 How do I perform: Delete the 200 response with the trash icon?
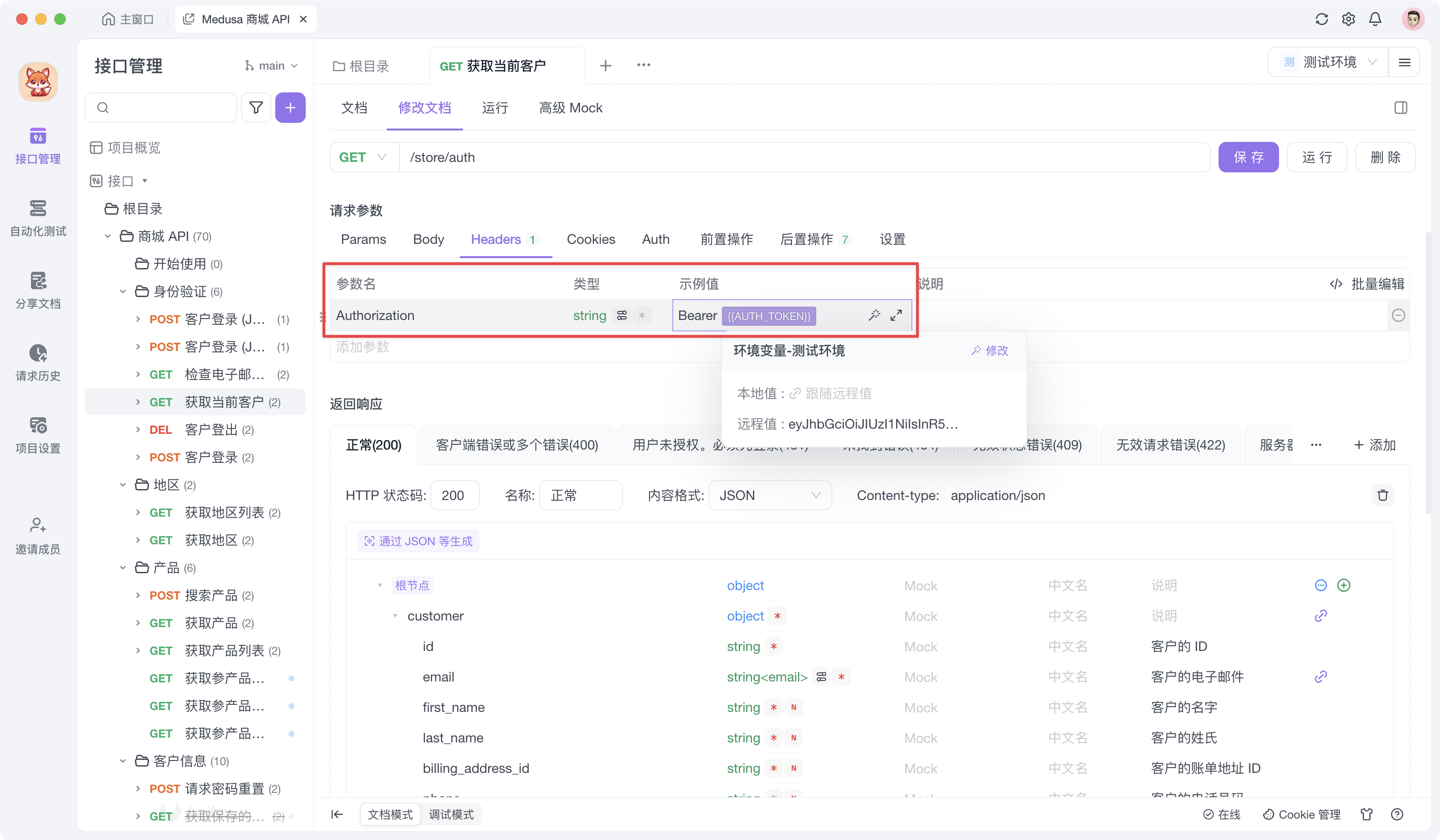click(x=1383, y=495)
